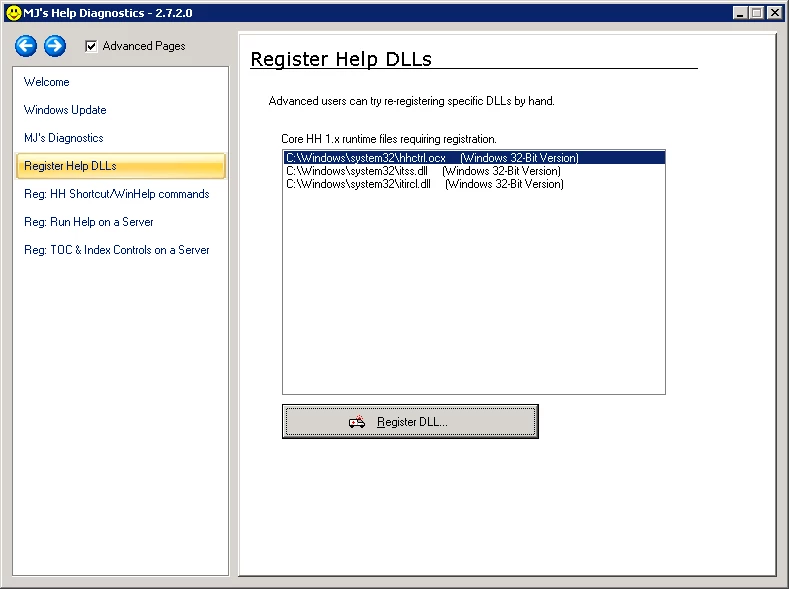Screen dimensions: 789x589
Task: Go back with the blue left arrow
Action: pyautogui.click(x=26, y=46)
